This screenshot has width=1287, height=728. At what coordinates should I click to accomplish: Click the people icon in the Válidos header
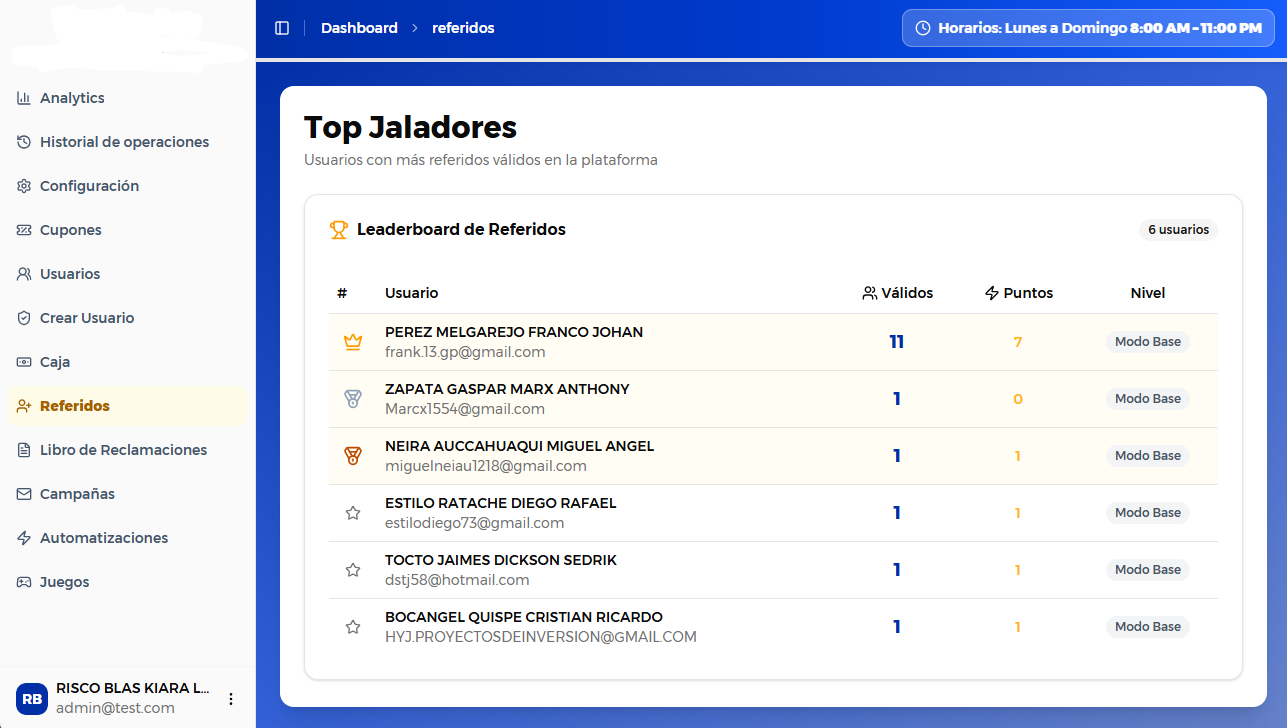[x=869, y=293]
